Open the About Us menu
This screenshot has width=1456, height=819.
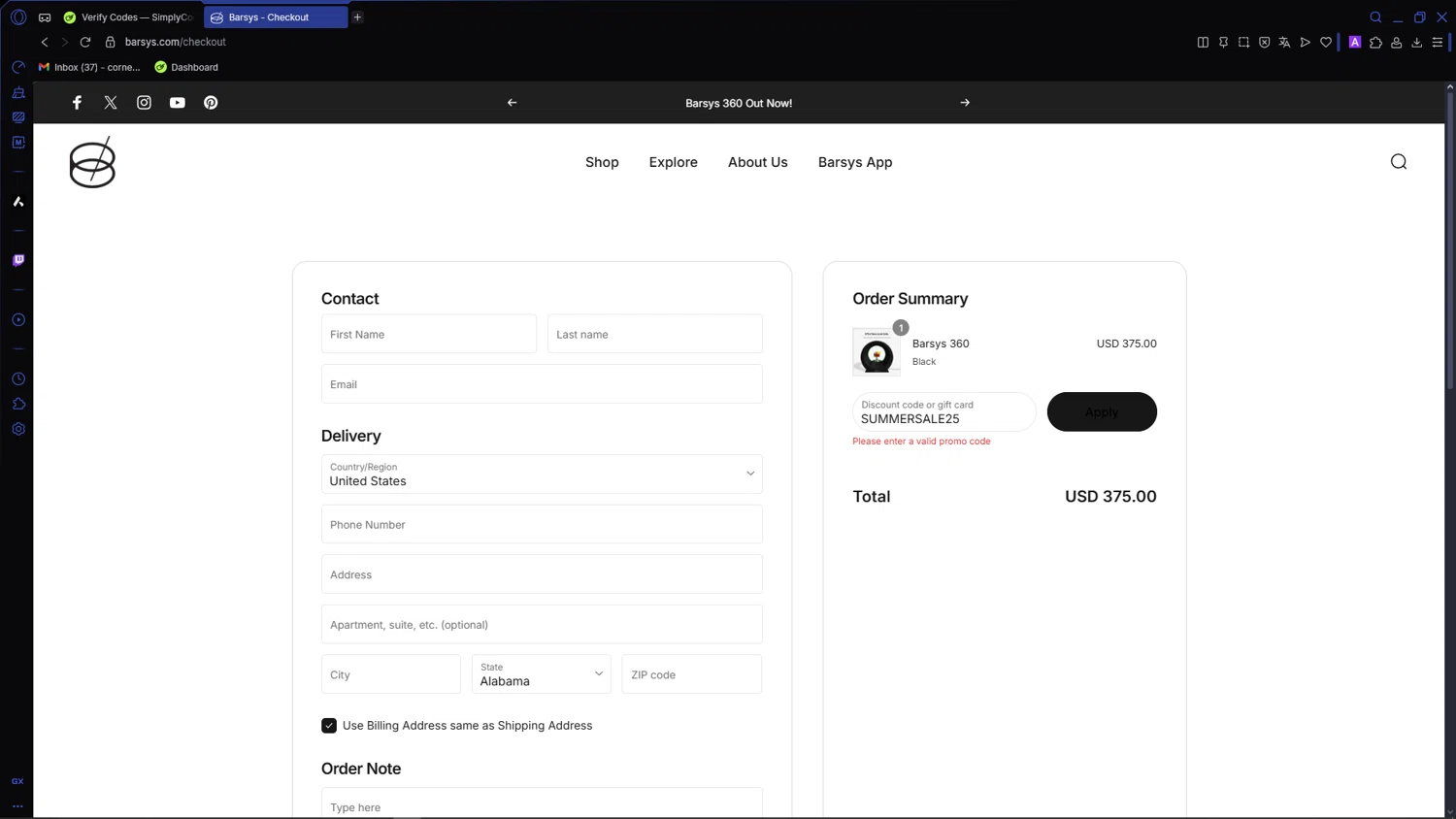[x=758, y=162]
